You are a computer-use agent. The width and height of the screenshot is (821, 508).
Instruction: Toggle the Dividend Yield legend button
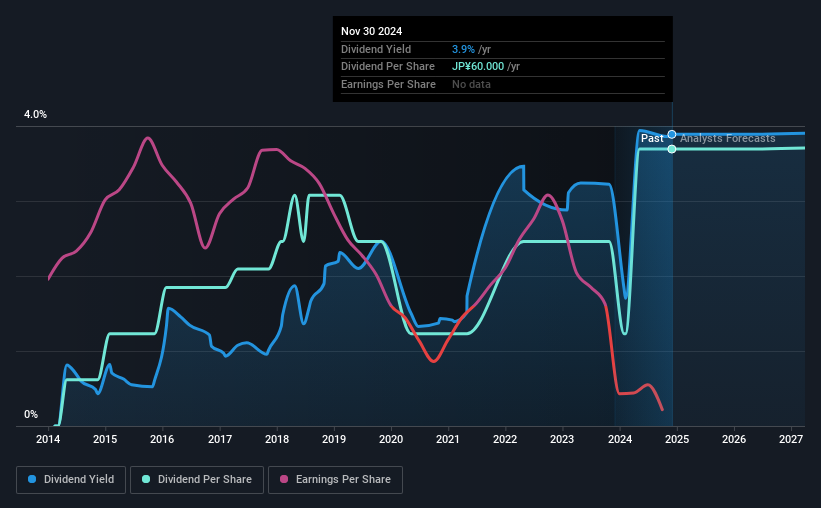[x=71, y=480]
